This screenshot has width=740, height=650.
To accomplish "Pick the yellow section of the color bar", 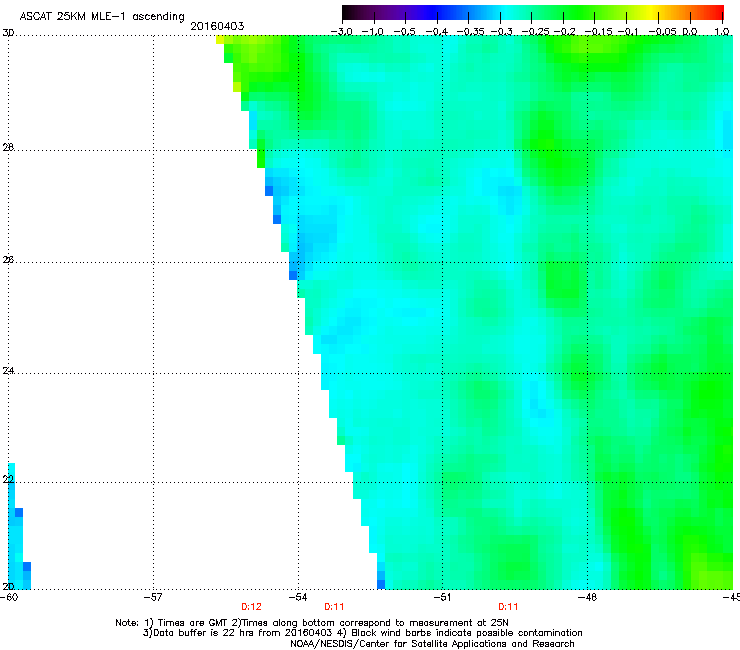I will [x=654, y=13].
